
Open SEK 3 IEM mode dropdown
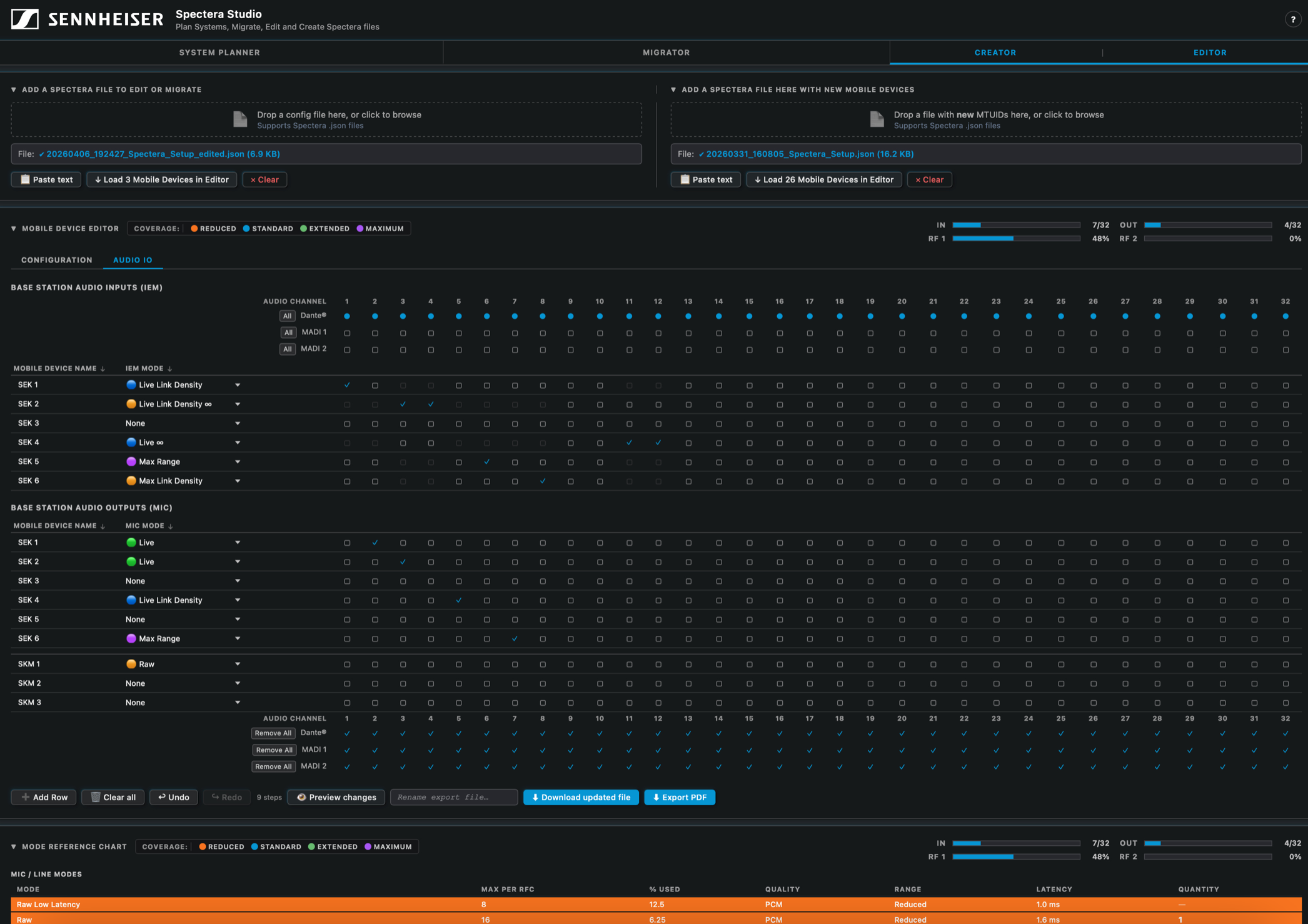(238, 424)
